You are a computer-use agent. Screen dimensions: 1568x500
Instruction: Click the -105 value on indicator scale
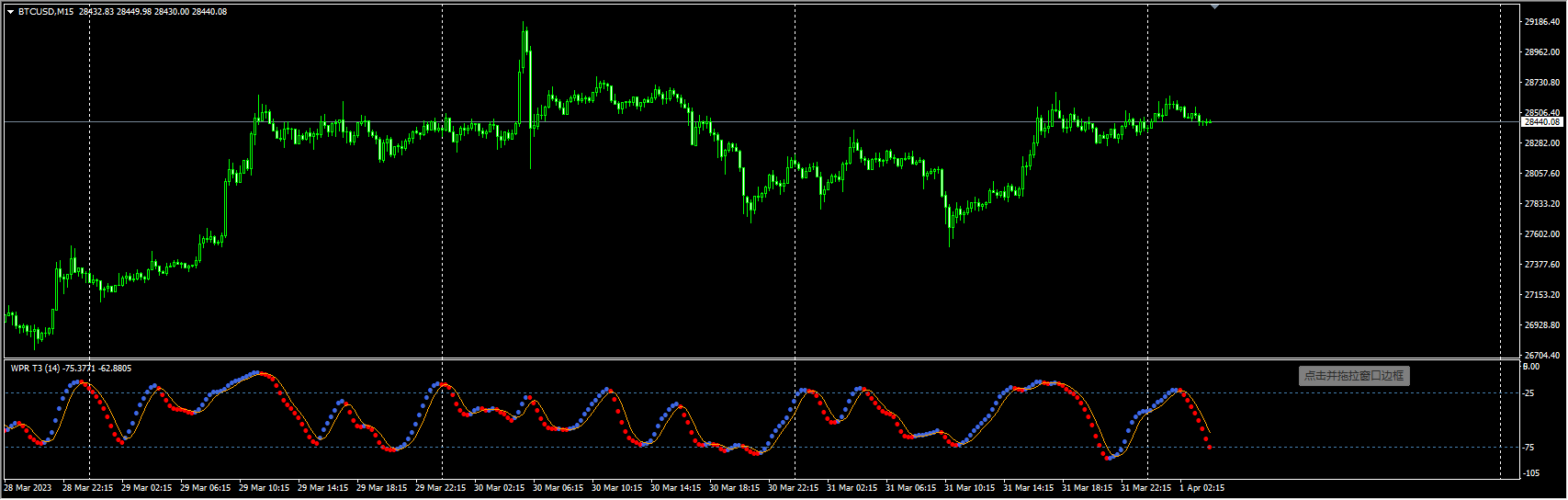pos(1531,474)
